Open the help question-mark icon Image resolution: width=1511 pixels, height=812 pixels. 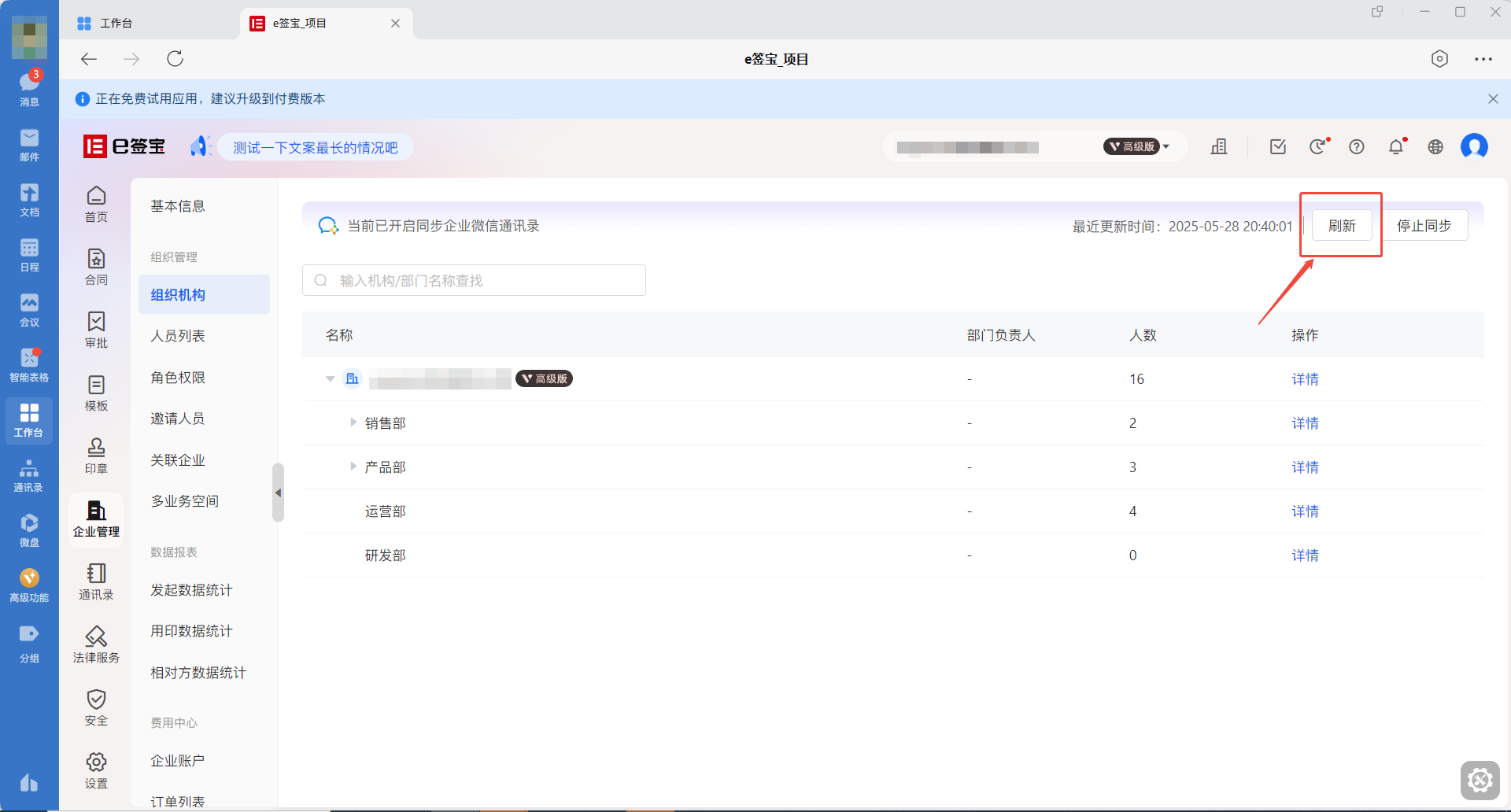[1357, 146]
